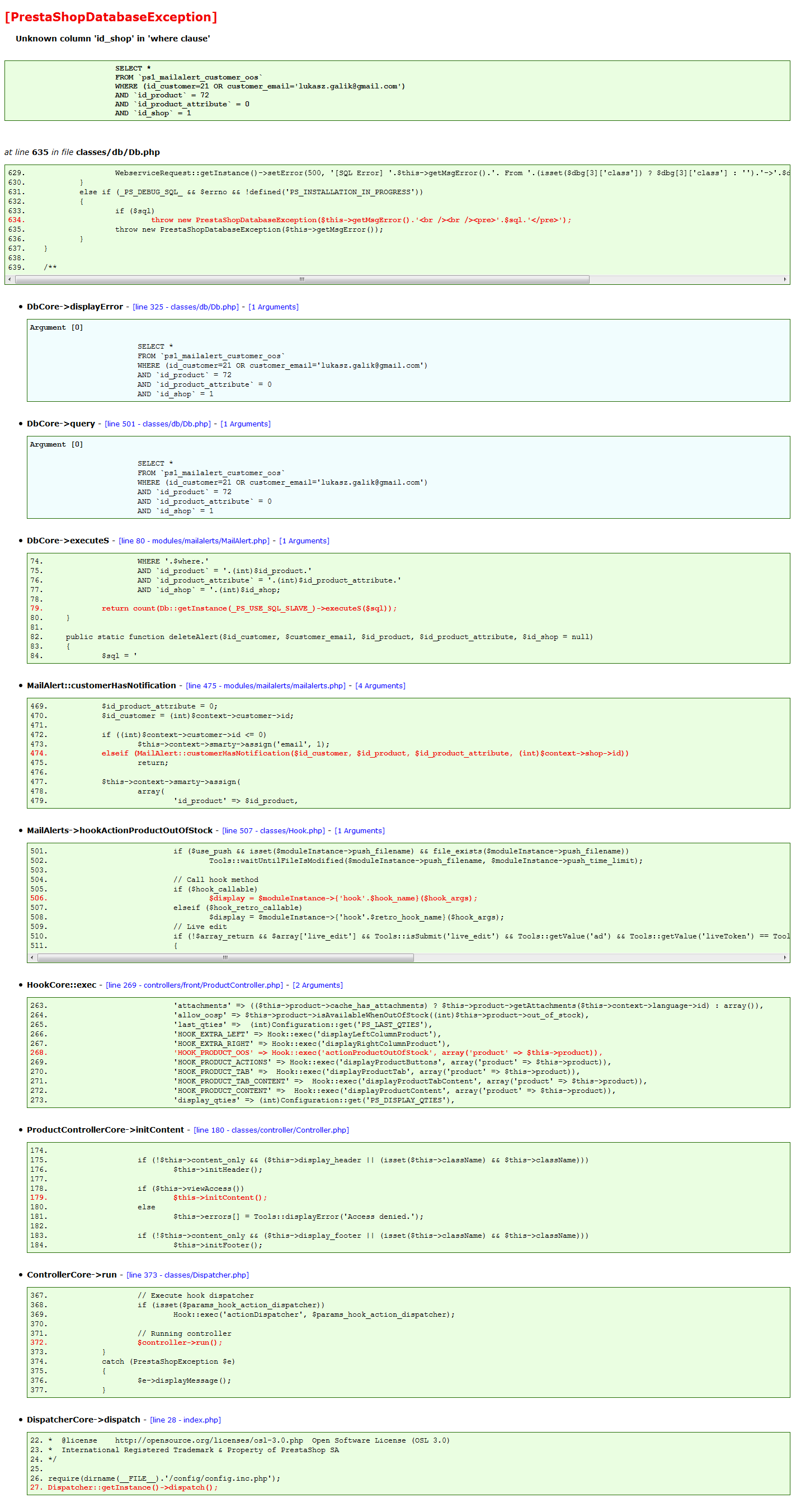Click 'Argument [0]' label under DbCore->query
The image size is (796, 1512).
pyautogui.click(x=56, y=444)
